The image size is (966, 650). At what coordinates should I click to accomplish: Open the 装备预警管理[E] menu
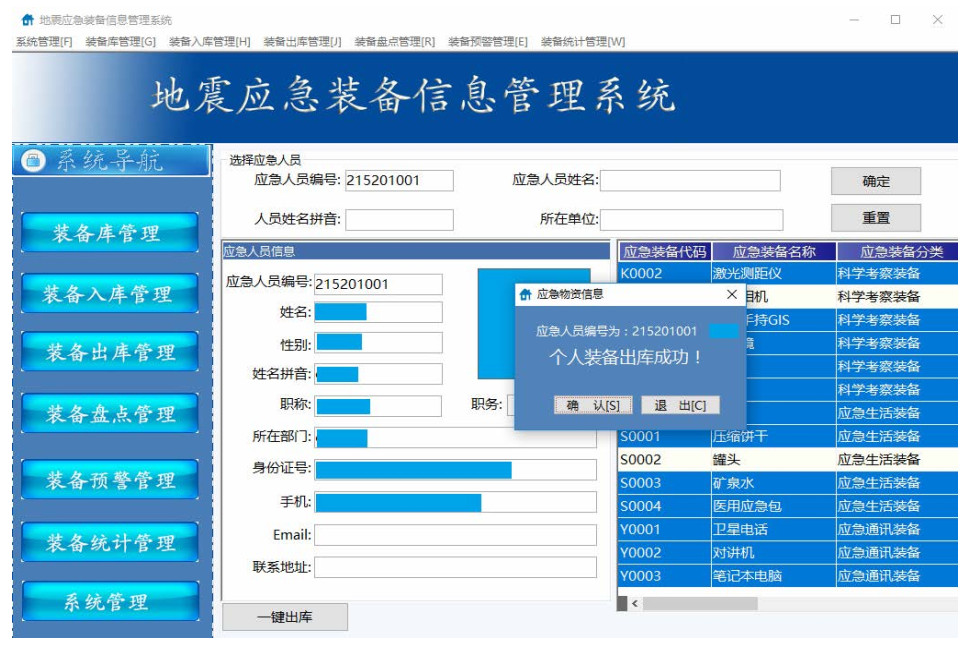(488, 41)
